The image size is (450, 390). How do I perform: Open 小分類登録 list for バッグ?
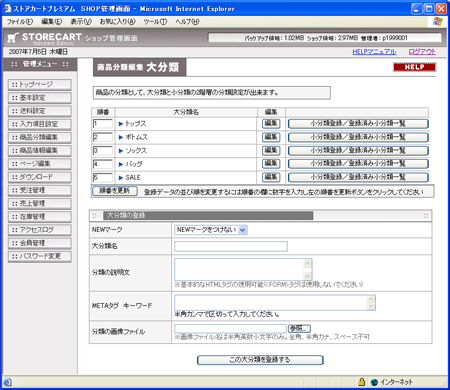point(358,164)
